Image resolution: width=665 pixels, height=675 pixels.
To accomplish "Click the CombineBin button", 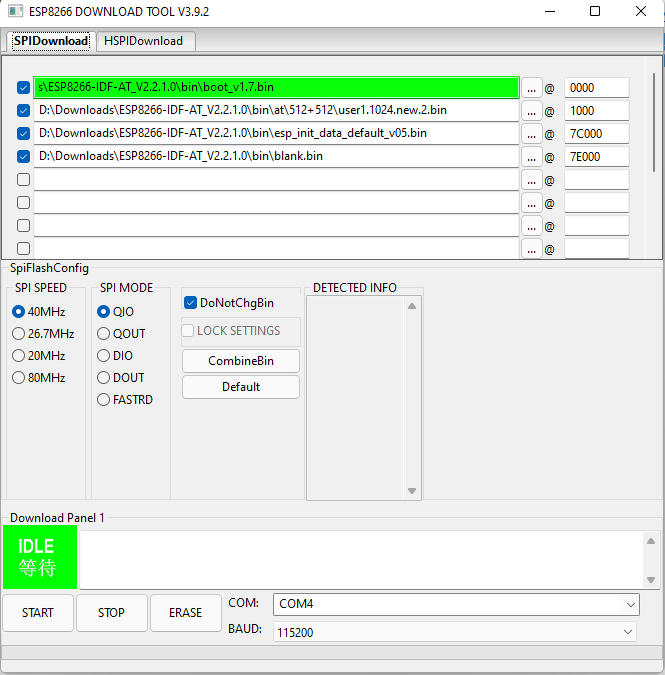I will tap(241, 361).
